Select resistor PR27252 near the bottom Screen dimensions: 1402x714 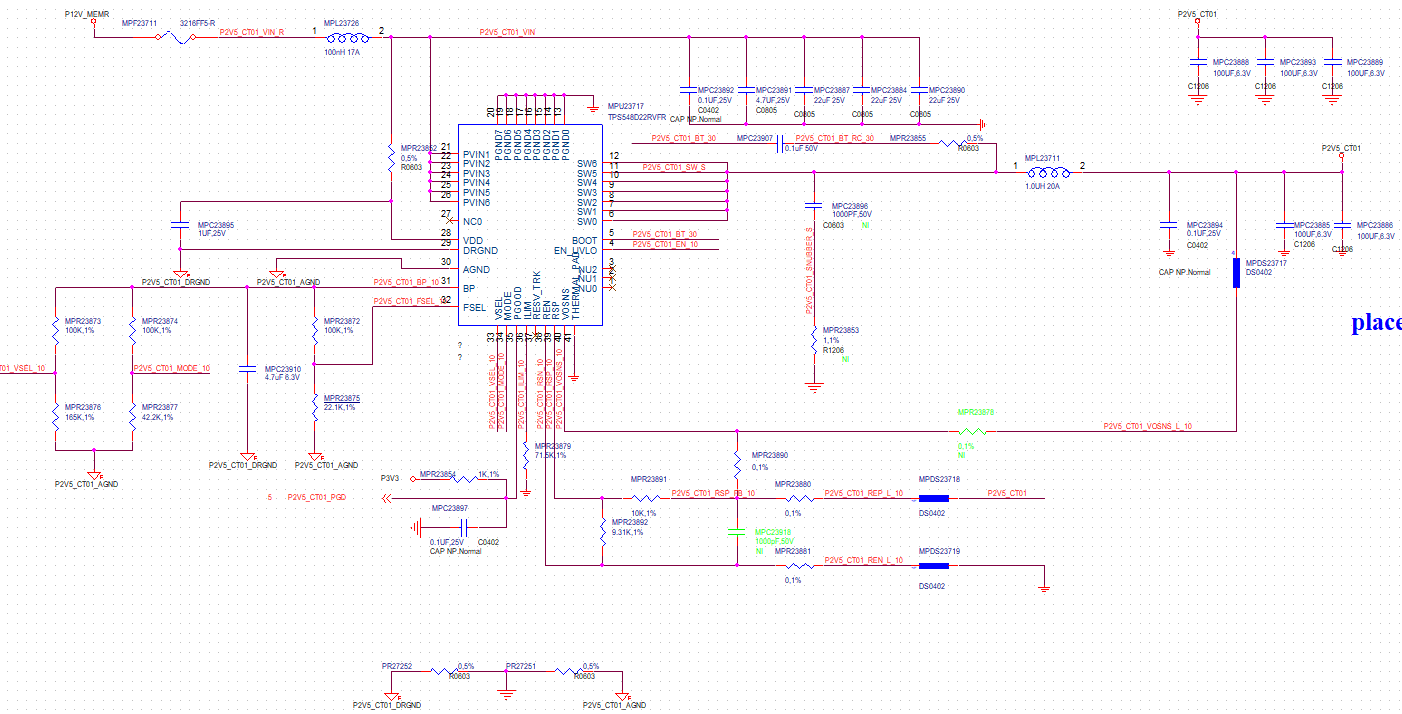point(443,672)
